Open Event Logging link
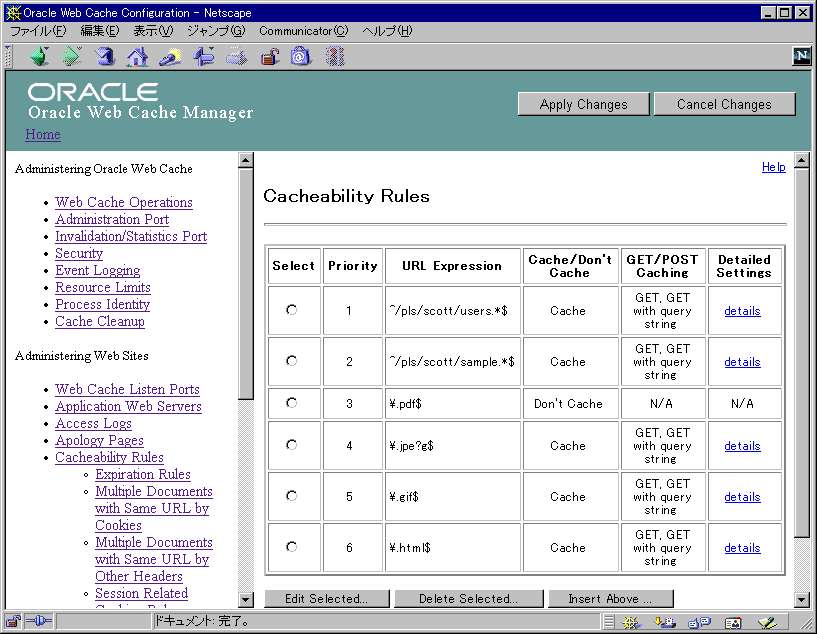This screenshot has width=817, height=634. tap(98, 270)
